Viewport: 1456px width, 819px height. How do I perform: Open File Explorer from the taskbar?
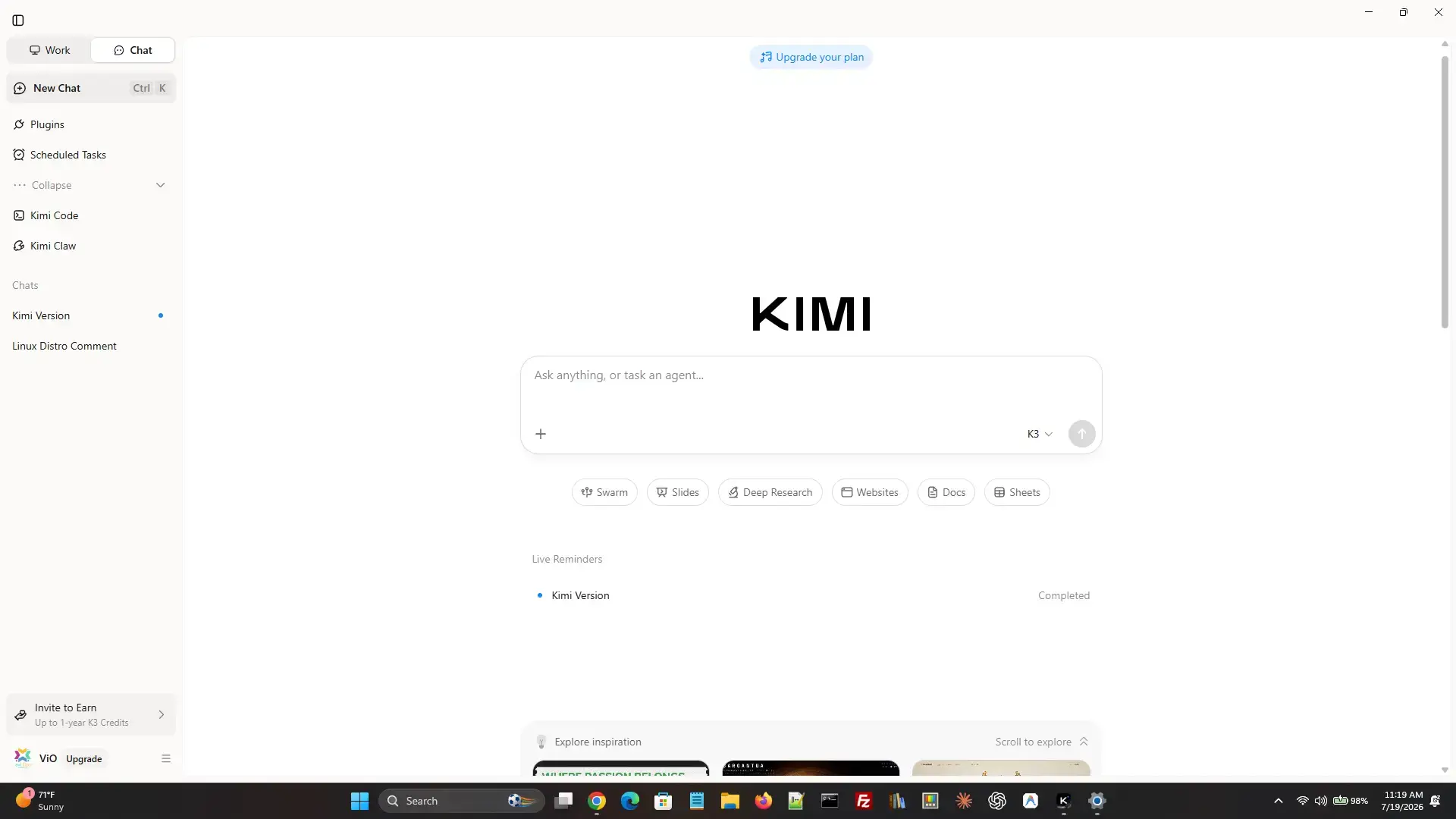tap(730, 801)
